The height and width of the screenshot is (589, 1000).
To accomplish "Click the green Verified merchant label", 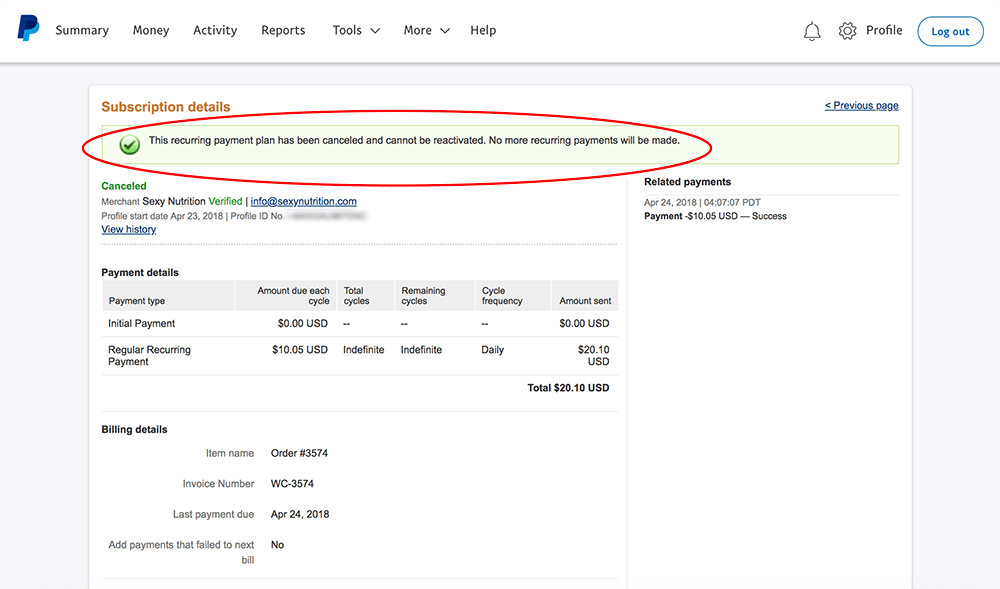I will tap(225, 201).
